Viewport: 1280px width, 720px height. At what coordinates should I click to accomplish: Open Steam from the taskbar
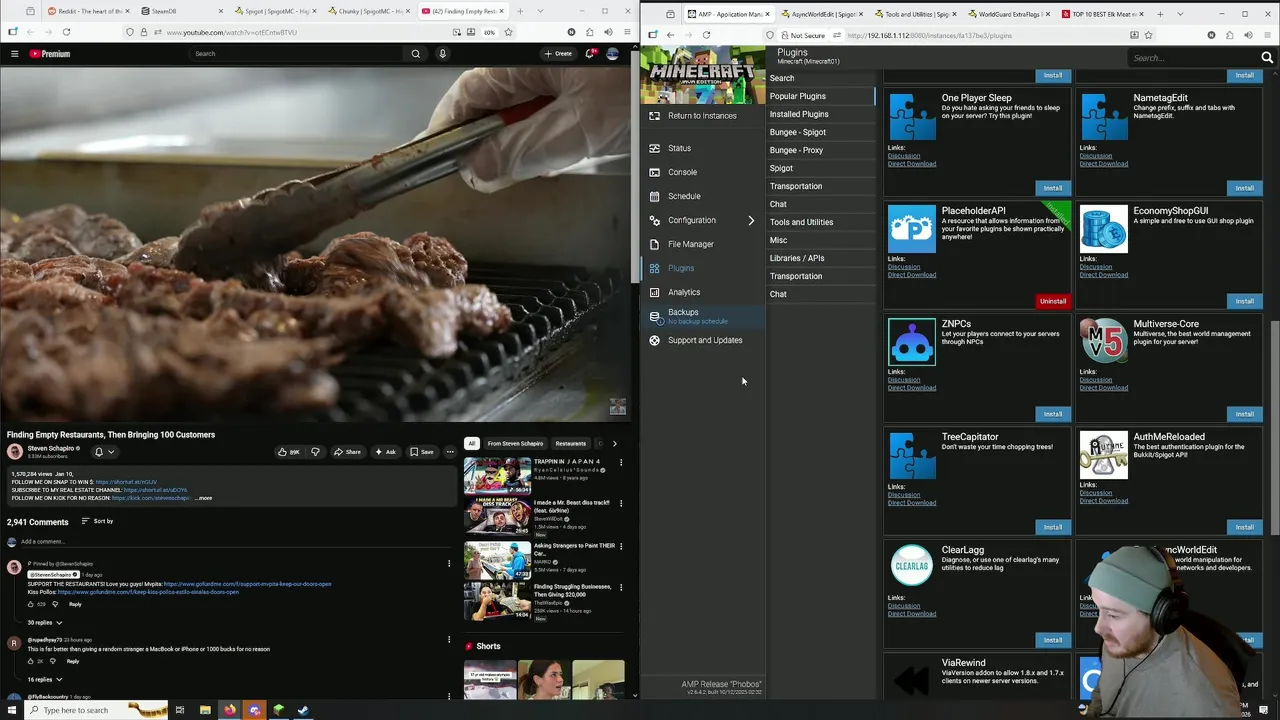coord(303,710)
